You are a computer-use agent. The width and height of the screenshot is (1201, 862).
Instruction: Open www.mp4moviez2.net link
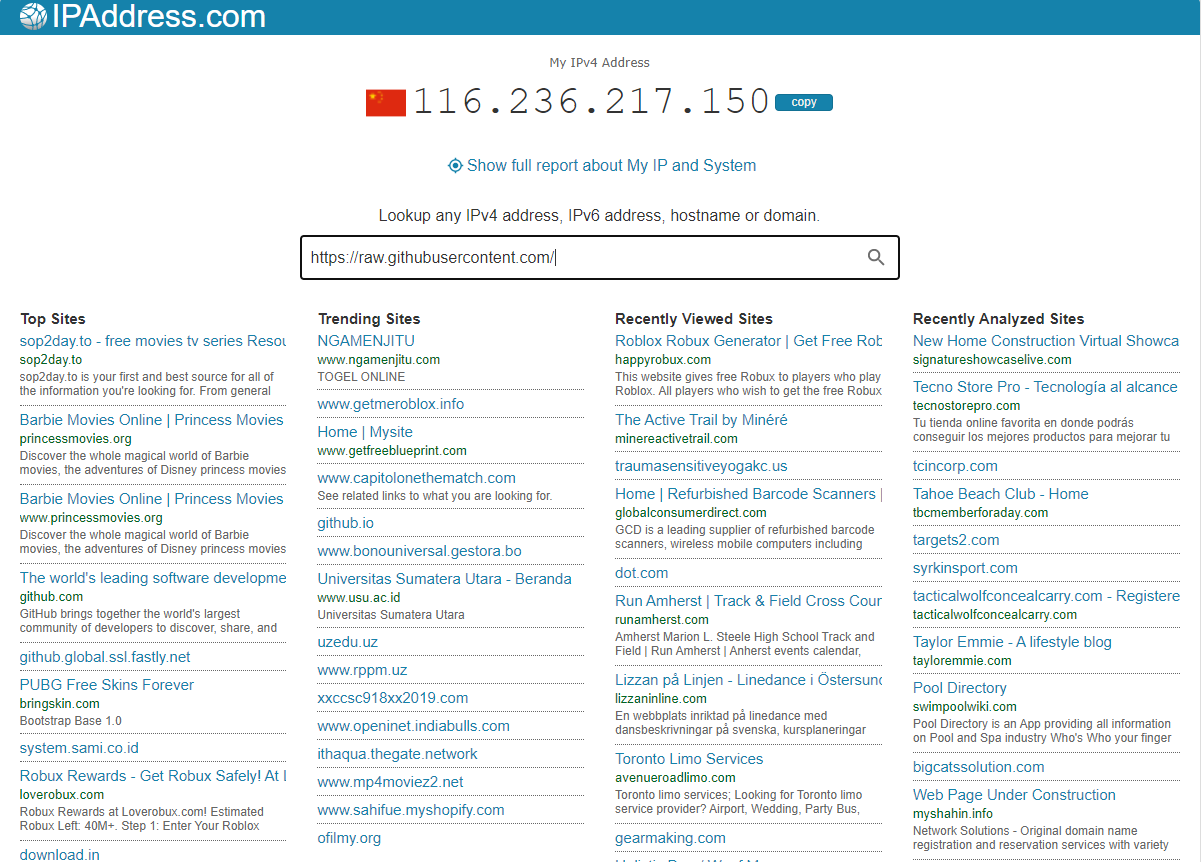pos(391,782)
